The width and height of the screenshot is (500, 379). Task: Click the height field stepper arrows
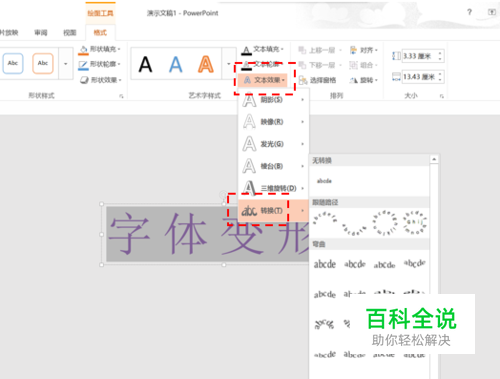(440, 56)
